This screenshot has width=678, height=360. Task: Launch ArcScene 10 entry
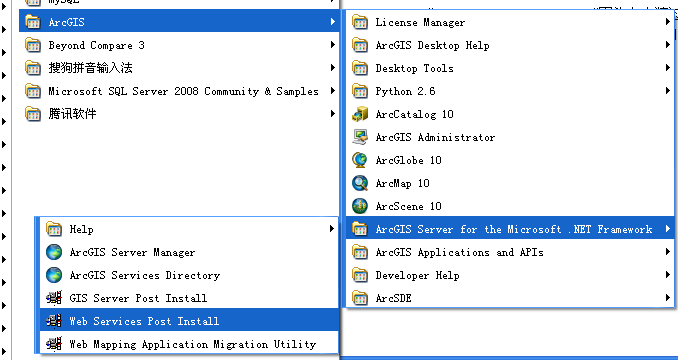tap(510, 206)
